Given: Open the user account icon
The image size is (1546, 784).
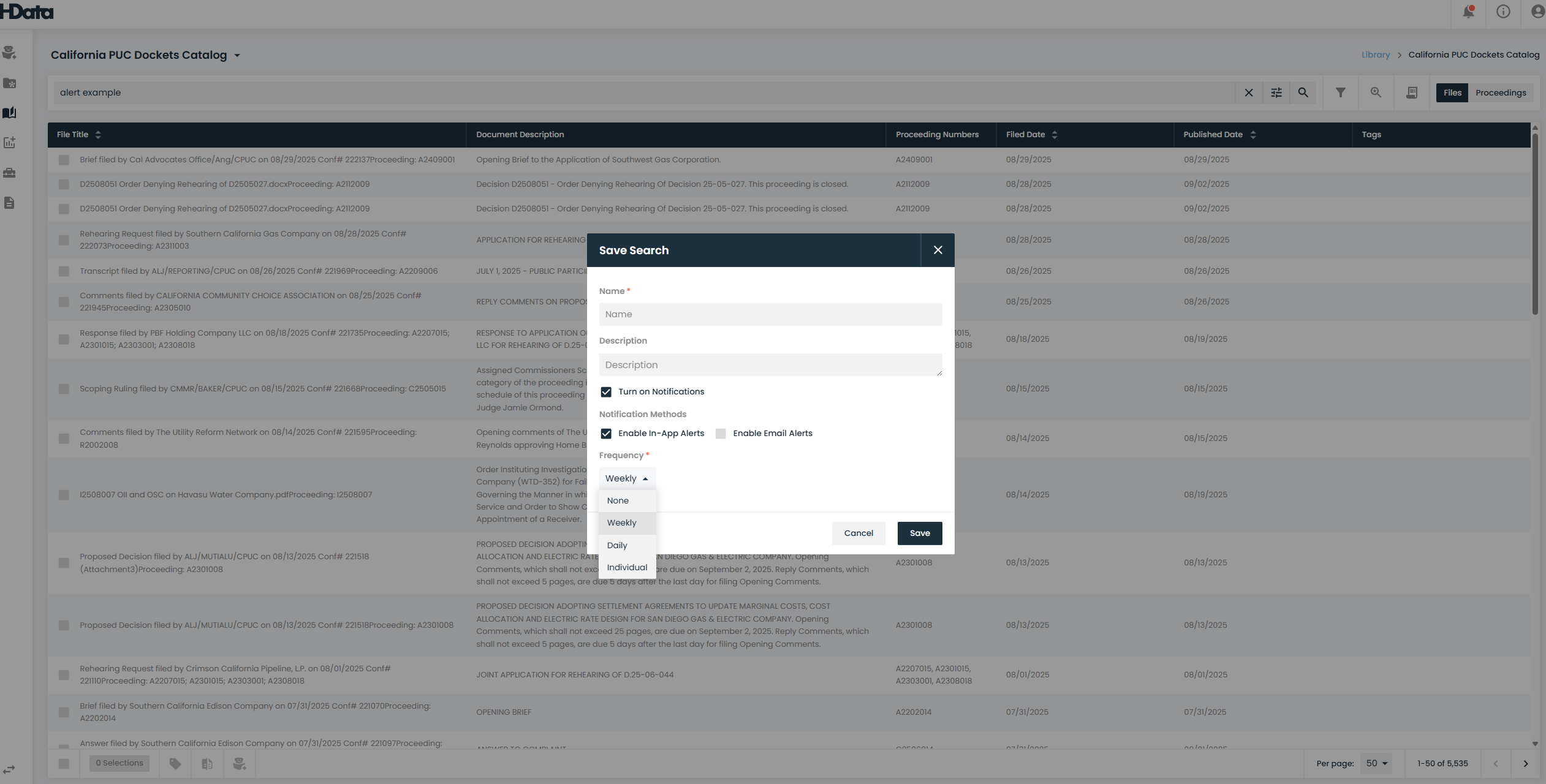Looking at the screenshot, I should coord(1537,12).
